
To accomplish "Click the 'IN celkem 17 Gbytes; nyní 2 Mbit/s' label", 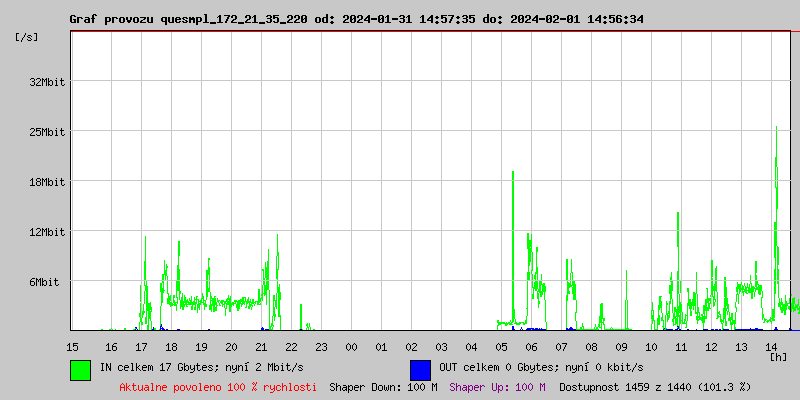I will pos(202,367).
